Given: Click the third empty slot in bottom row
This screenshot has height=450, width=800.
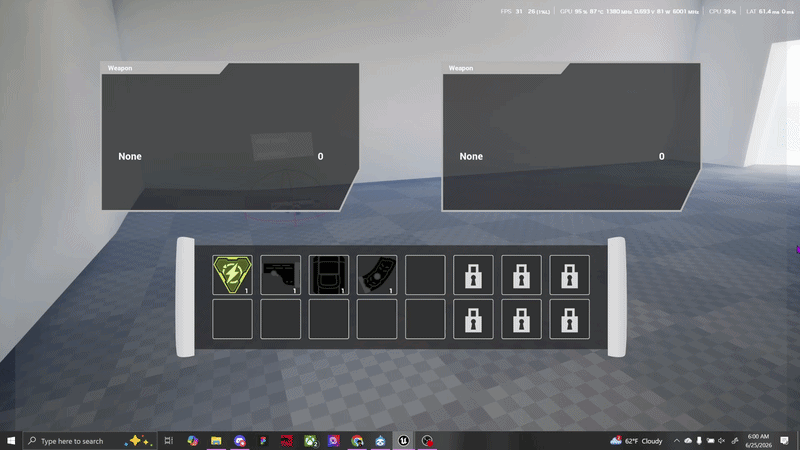Looking at the screenshot, I should pos(329,319).
